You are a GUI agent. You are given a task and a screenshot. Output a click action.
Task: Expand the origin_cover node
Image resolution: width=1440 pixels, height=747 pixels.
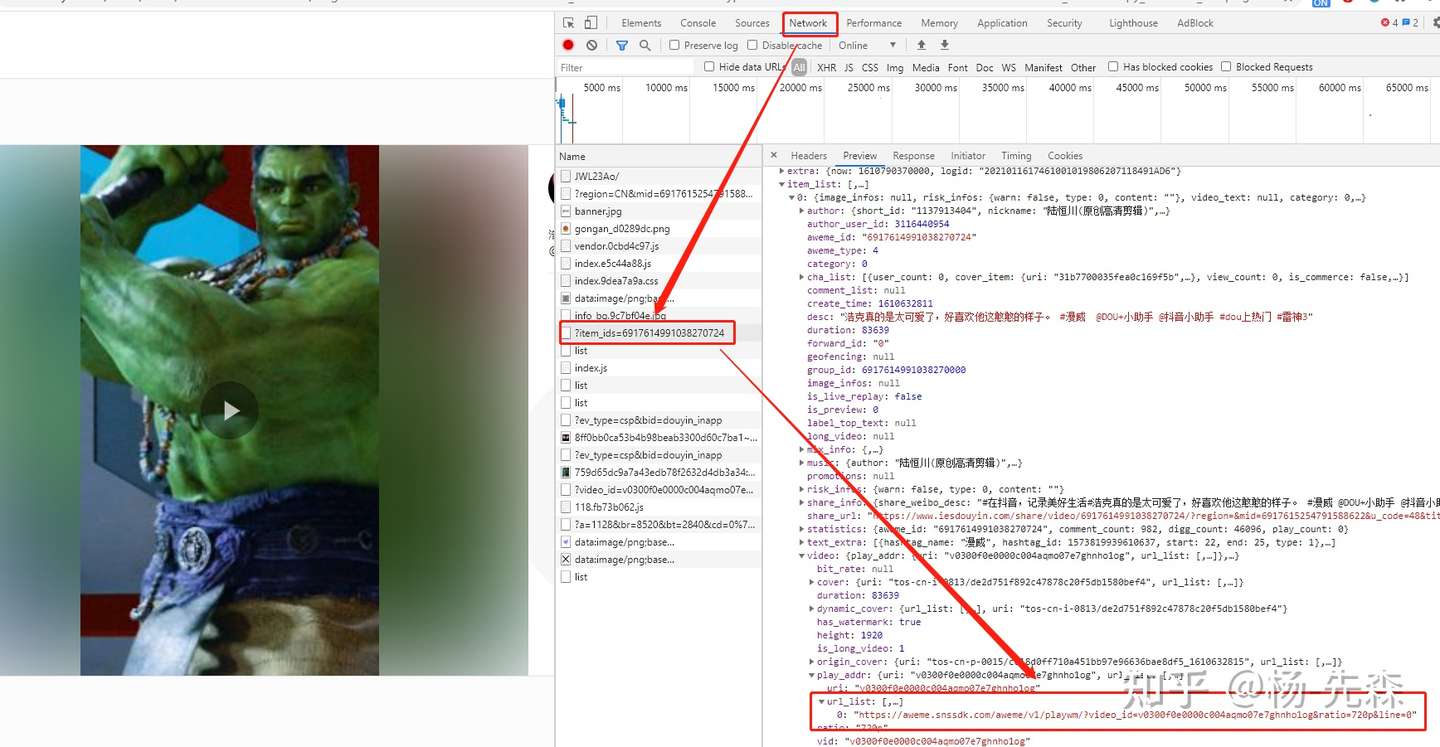(811, 662)
